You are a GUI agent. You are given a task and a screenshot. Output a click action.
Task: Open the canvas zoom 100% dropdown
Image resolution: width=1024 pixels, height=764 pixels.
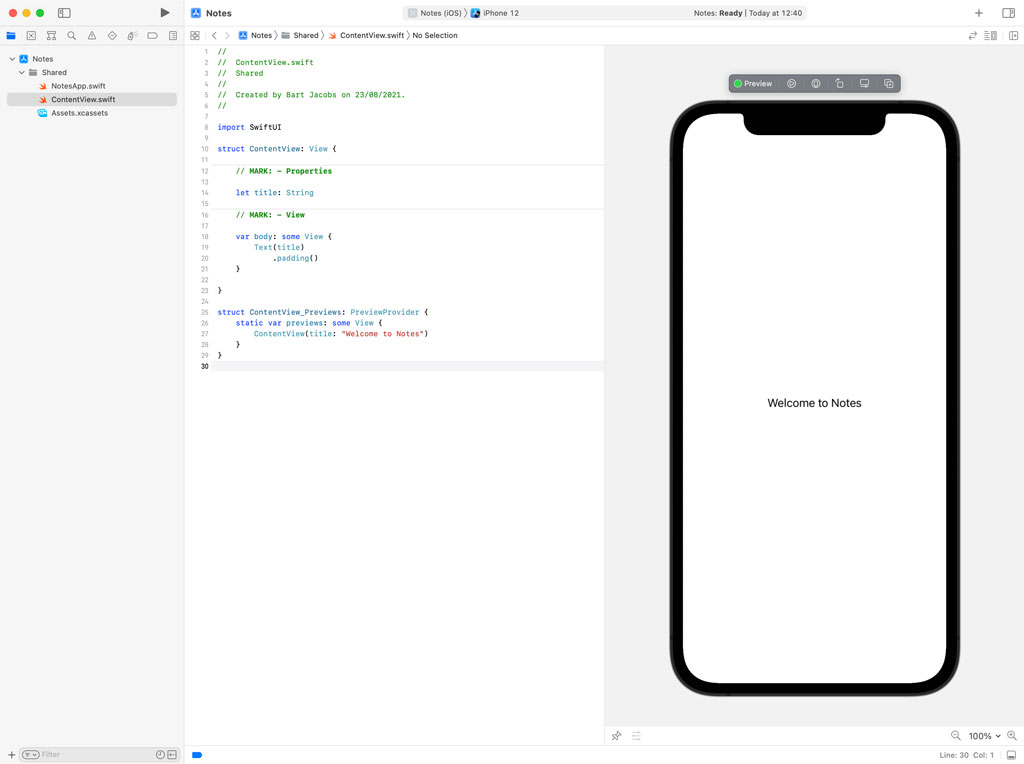pyautogui.click(x=984, y=736)
